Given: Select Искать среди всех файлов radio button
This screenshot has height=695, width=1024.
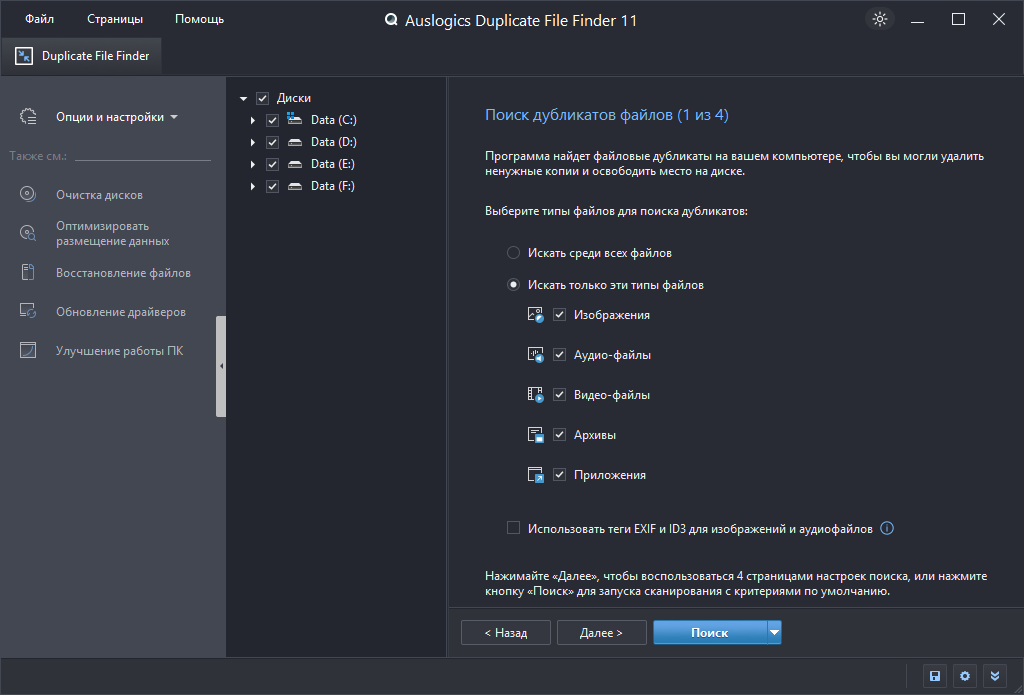Looking at the screenshot, I should (x=513, y=252).
